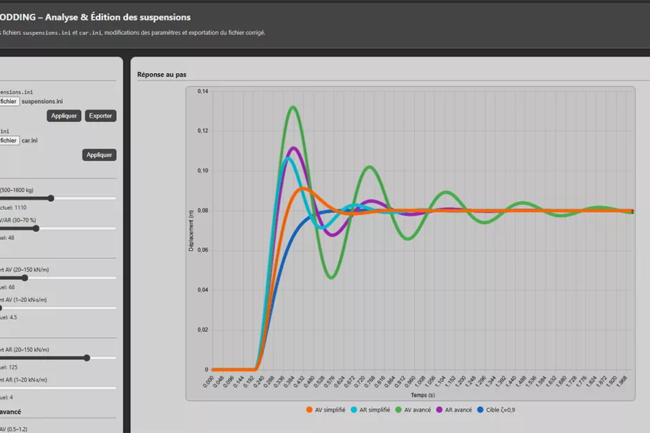Image resolution: width=650 pixels, height=433 pixels.
Task: Toggle Cible ζ=0,9 legend entry
Action: [x=496, y=410]
